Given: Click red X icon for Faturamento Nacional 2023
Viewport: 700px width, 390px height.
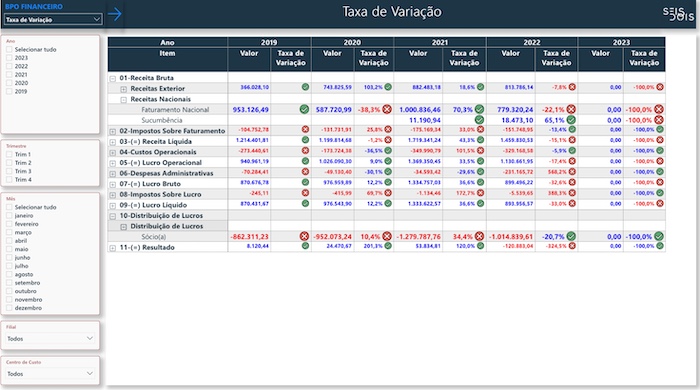Looking at the screenshot, I should coord(659,109).
